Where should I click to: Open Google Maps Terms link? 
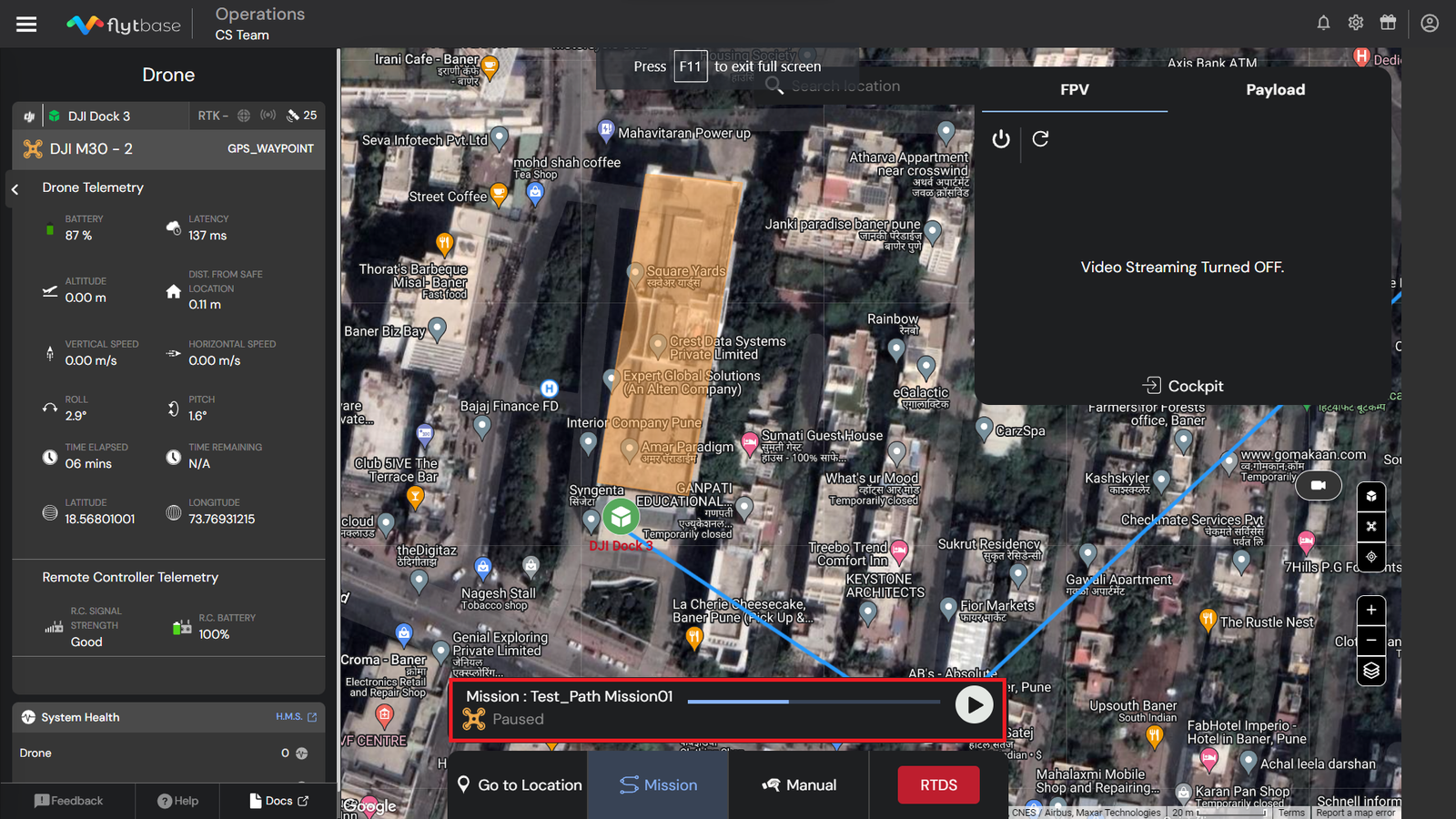coord(1291,813)
